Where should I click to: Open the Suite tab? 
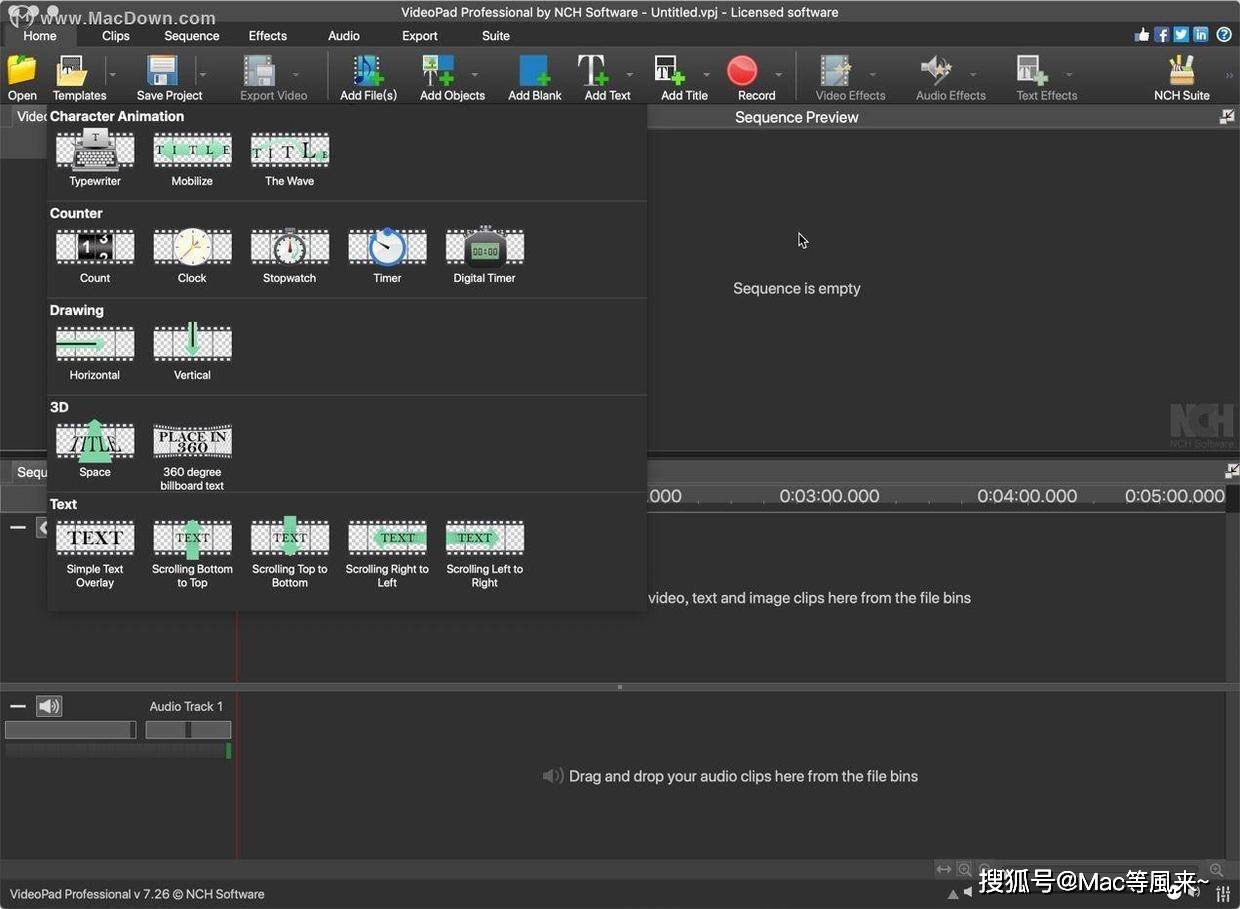[496, 36]
